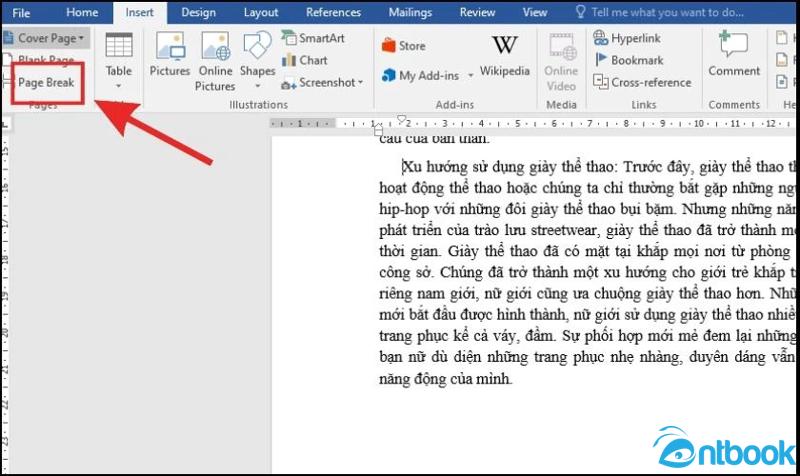Click the horizontal ruler at mark 5
Image resolution: width=800 pixels, height=476 pixels.
pyautogui.click(x=517, y=123)
